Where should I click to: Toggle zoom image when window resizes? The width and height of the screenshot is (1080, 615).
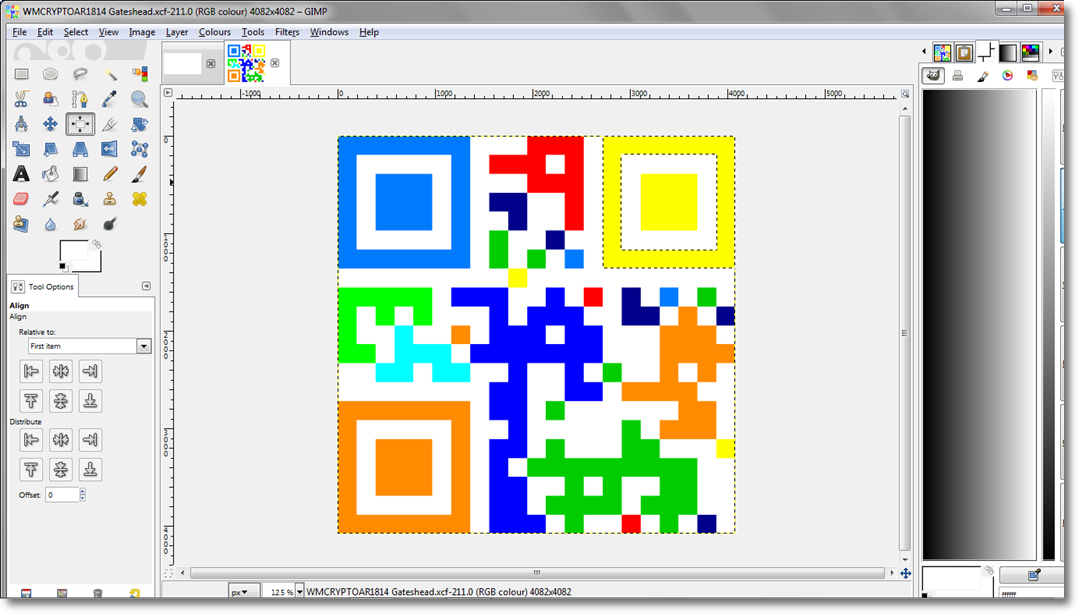click(905, 93)
